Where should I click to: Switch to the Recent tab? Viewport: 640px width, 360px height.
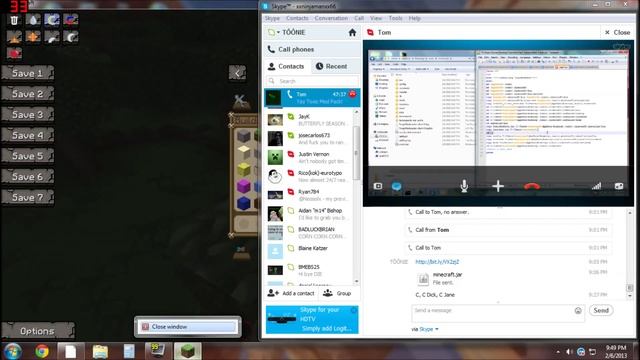click(x=331, y=66)
